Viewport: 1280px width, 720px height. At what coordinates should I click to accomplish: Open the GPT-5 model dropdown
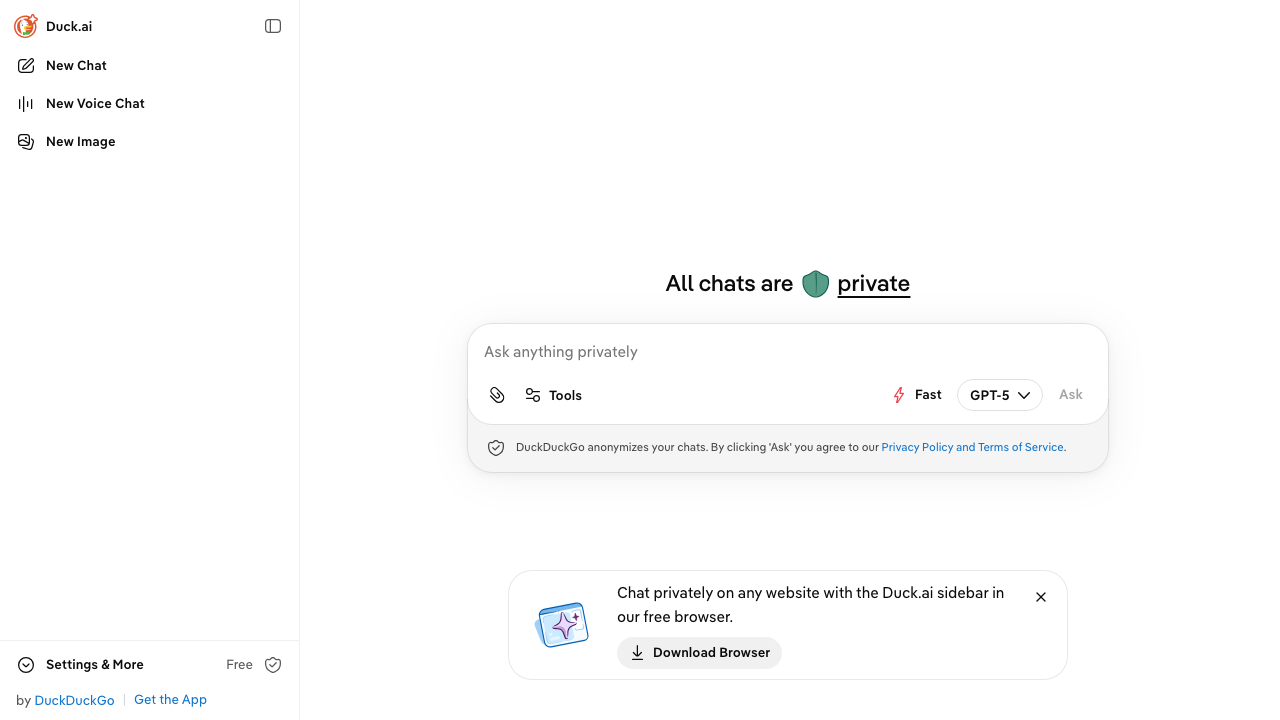[x=1000, y=395]
